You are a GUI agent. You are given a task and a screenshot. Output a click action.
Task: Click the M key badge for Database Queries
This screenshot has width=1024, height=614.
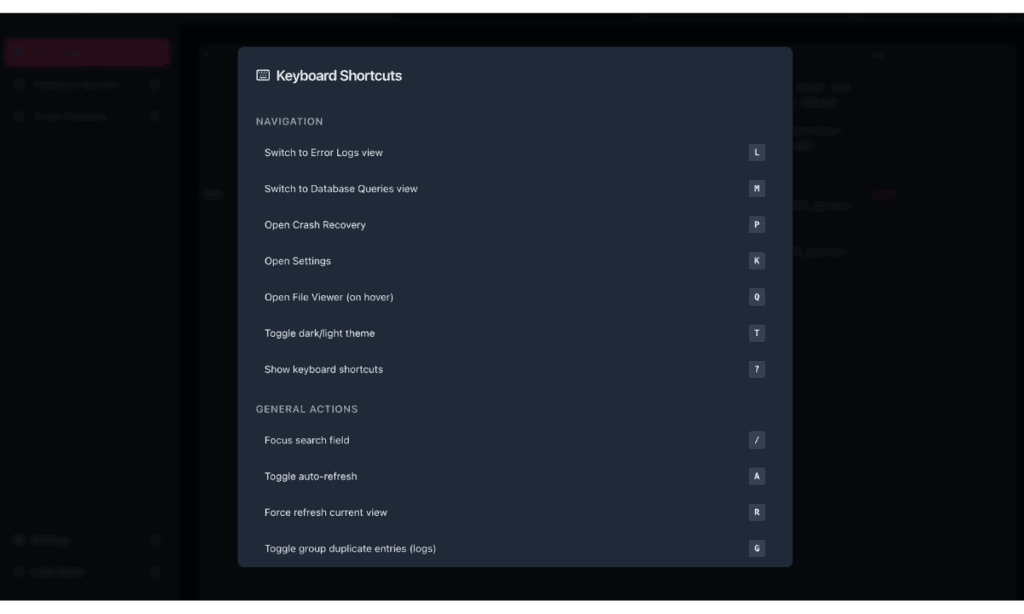pyautogui.click(x=756, y=189)
